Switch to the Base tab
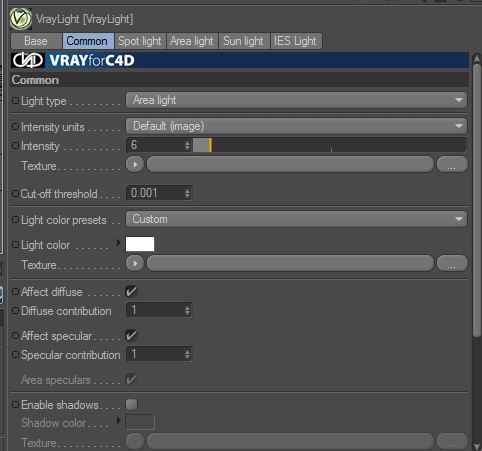The height and width of the screenshot is (451, 482). pyautogui.click(x=36, y=41)
